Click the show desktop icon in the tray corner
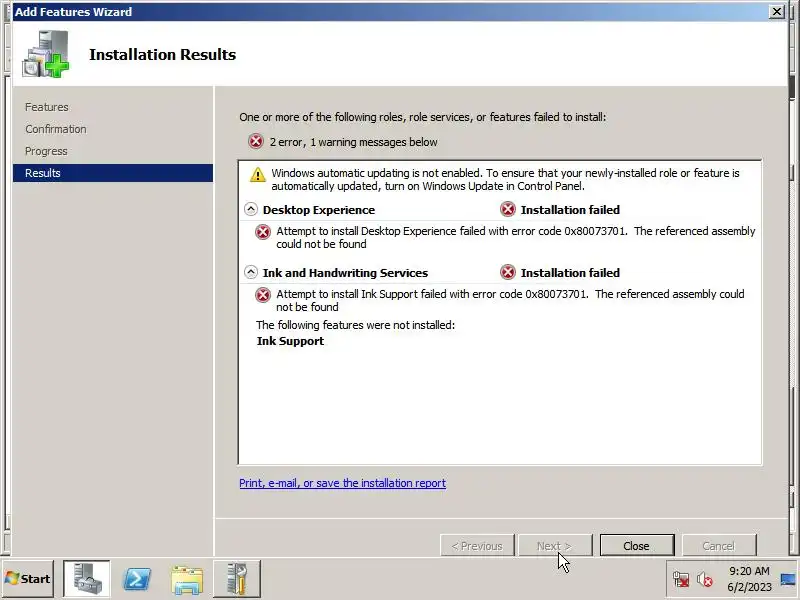Screen dimensions: 800x600 tap(788, 579)
